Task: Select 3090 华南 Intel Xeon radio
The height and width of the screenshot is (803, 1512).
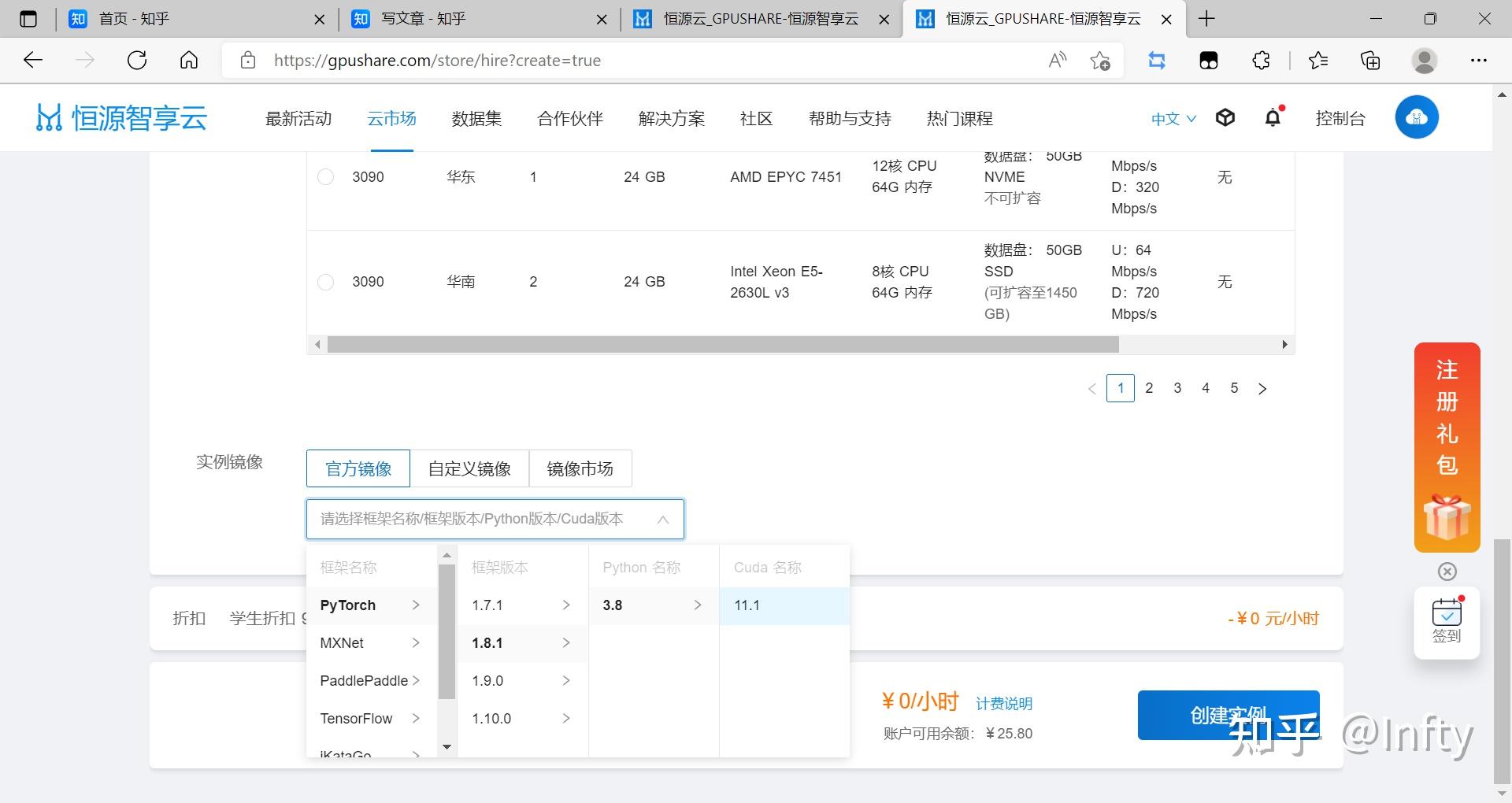Action: [x=325, y=282]
